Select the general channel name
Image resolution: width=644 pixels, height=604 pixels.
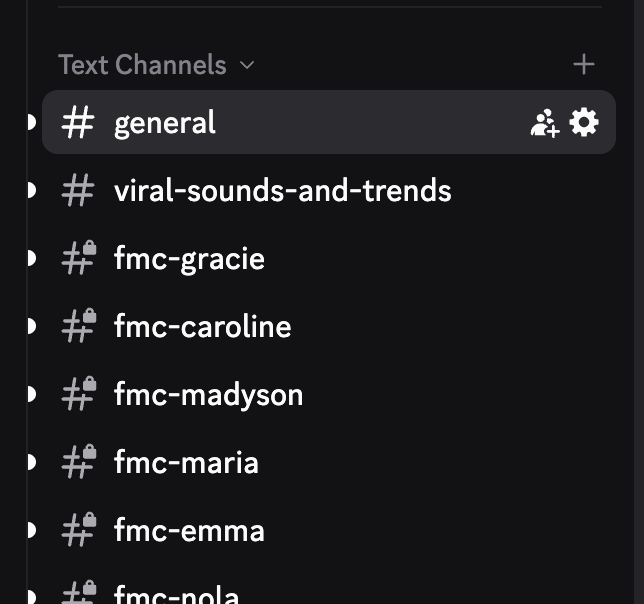(x=165, y=123)
